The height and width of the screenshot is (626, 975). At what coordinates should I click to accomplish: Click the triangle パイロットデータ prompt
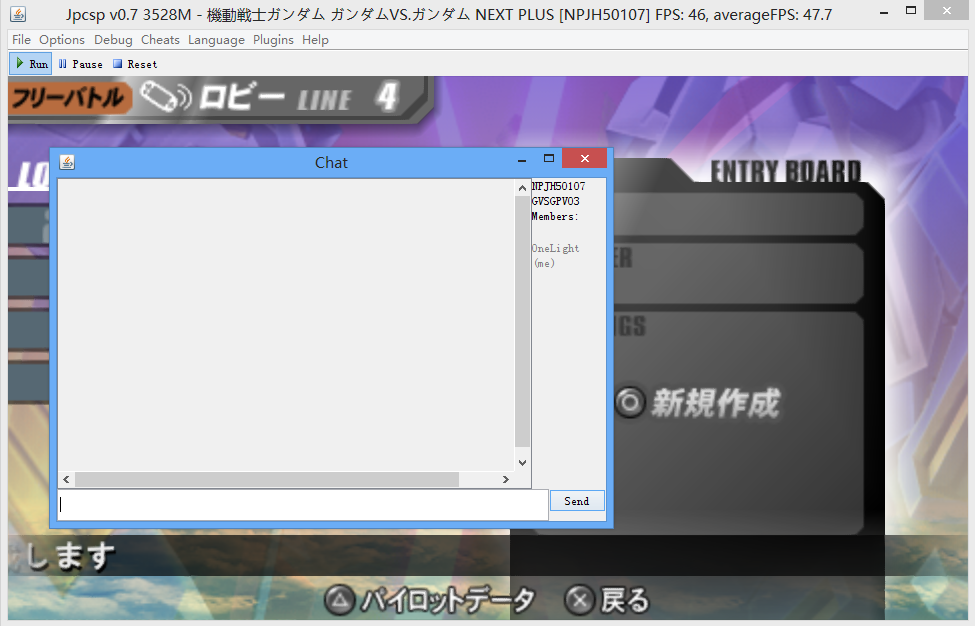click(x=430, y=601)
